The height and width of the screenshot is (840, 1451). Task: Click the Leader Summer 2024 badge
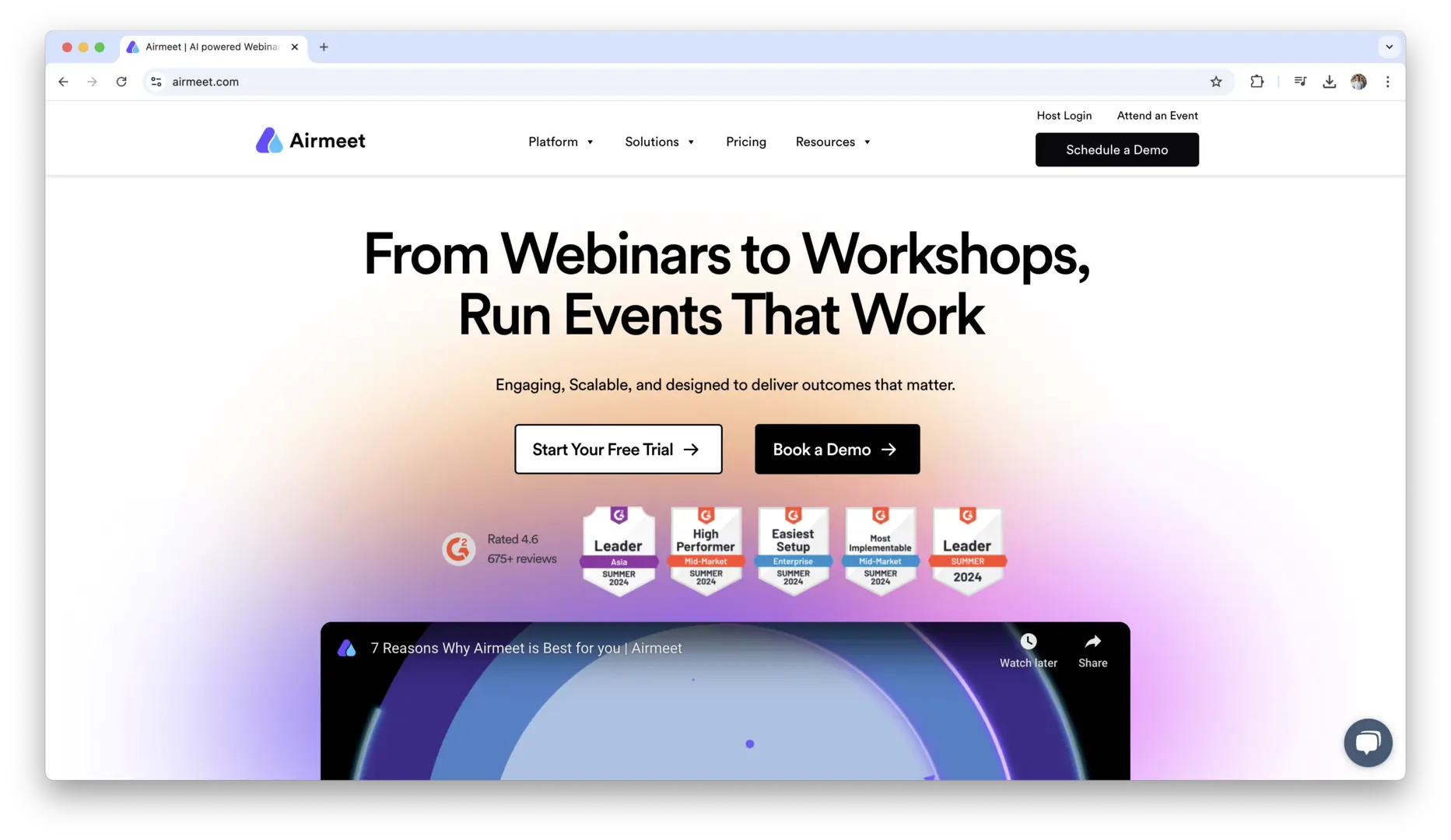point(967,551)
